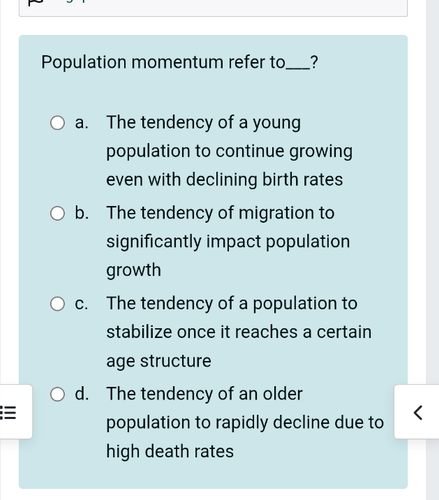This screenshot has height=500, width=439.
Task: Mark radio button for option c
Action: point(57,304)
